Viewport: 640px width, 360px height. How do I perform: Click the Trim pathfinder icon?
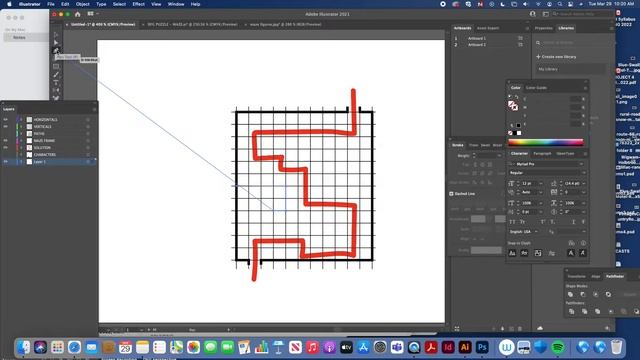(x=584, y=311)
